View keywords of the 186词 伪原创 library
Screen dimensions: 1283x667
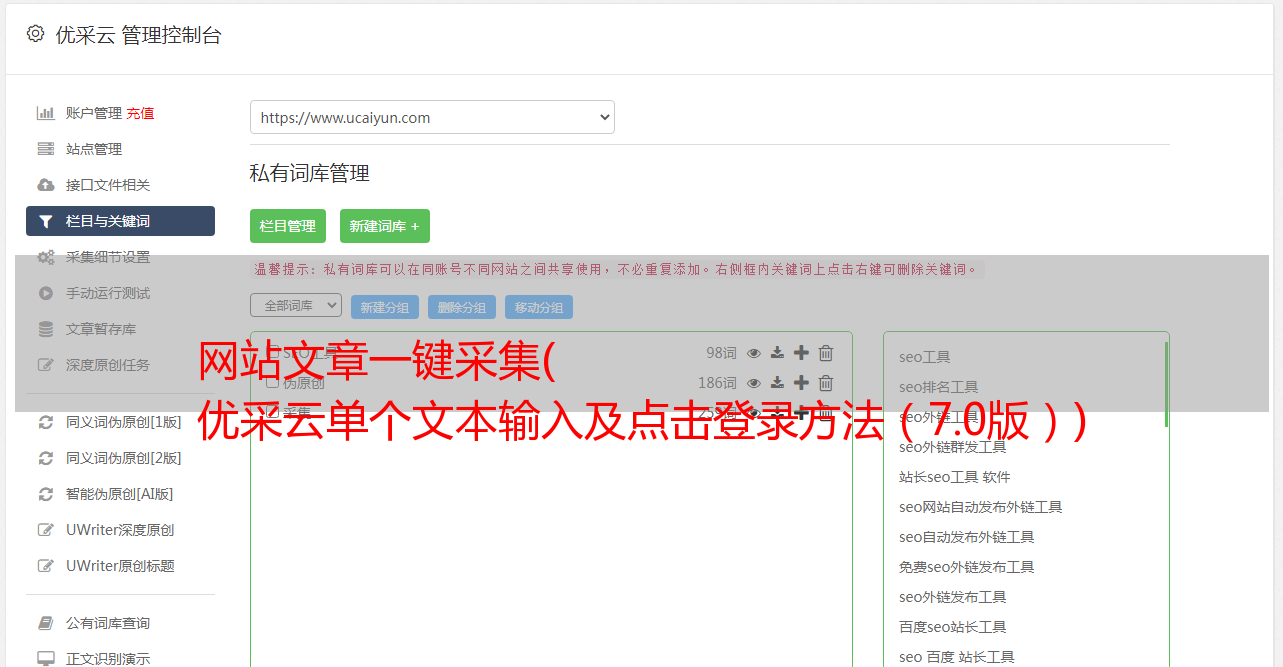click(754, 383)
